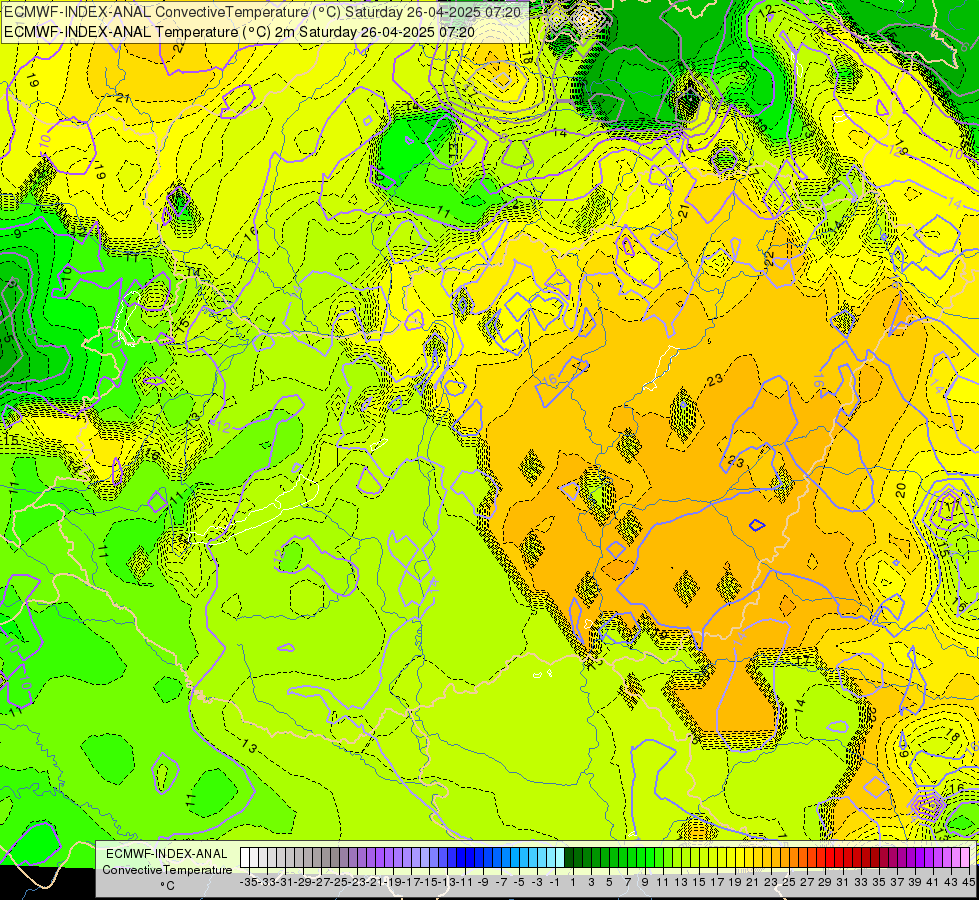Image resolution: width=979 pixels, height=900 pixels.
Task: Click the legend tick label 27
Action: [x=807, y=883]
